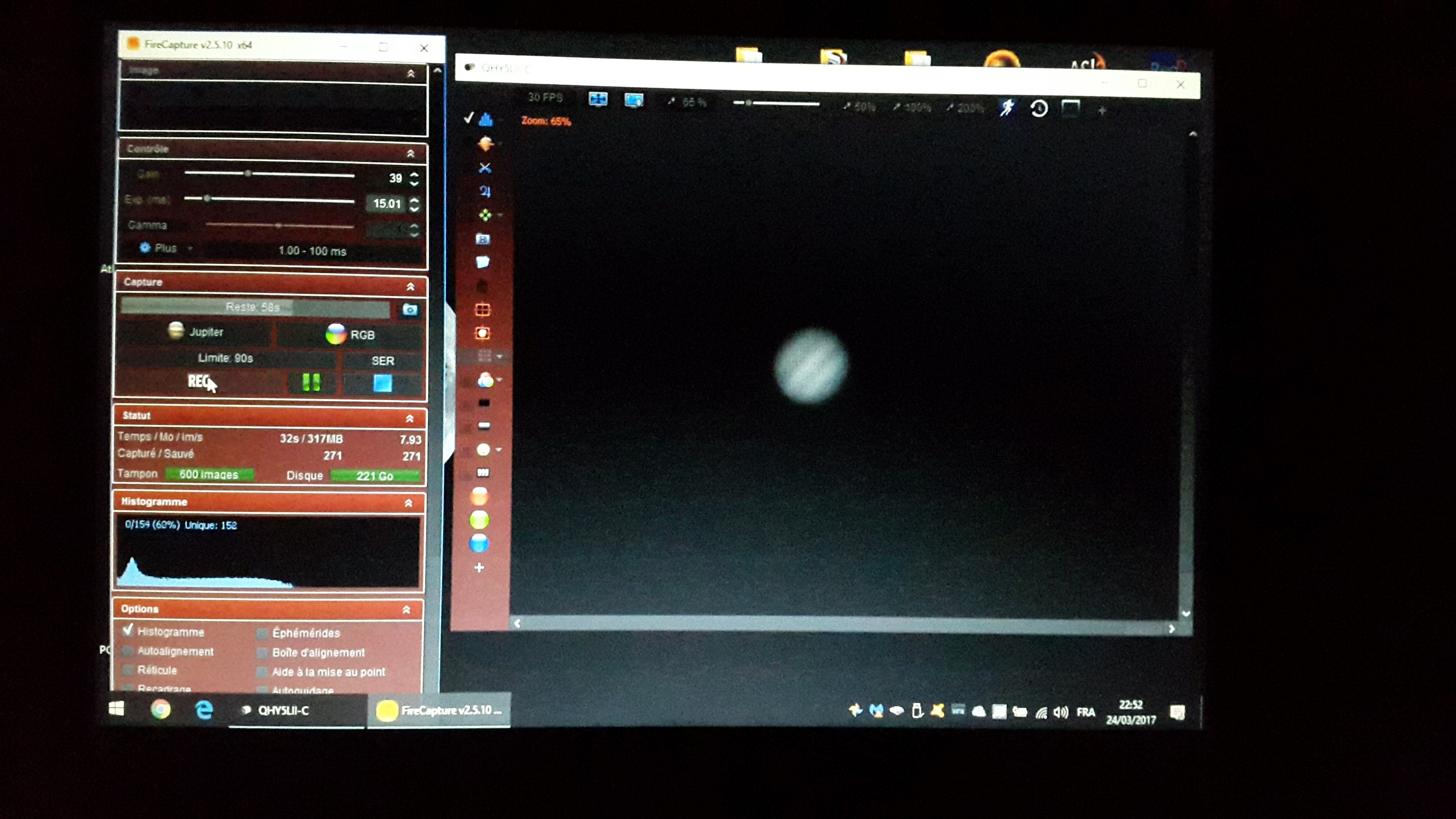Viewport: 1456px width, 819px height.
Task: Uncheck the Histogramme option
Action: 128,630
